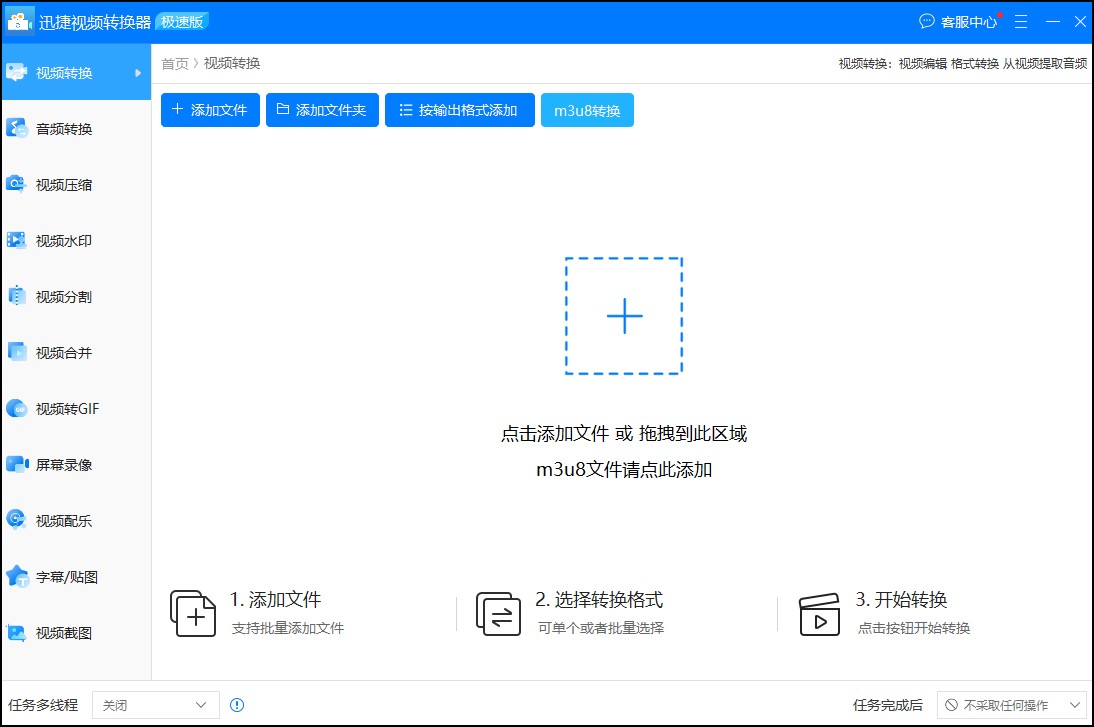
Task: Click the m3u8转换 button
Action: point(587,110)
